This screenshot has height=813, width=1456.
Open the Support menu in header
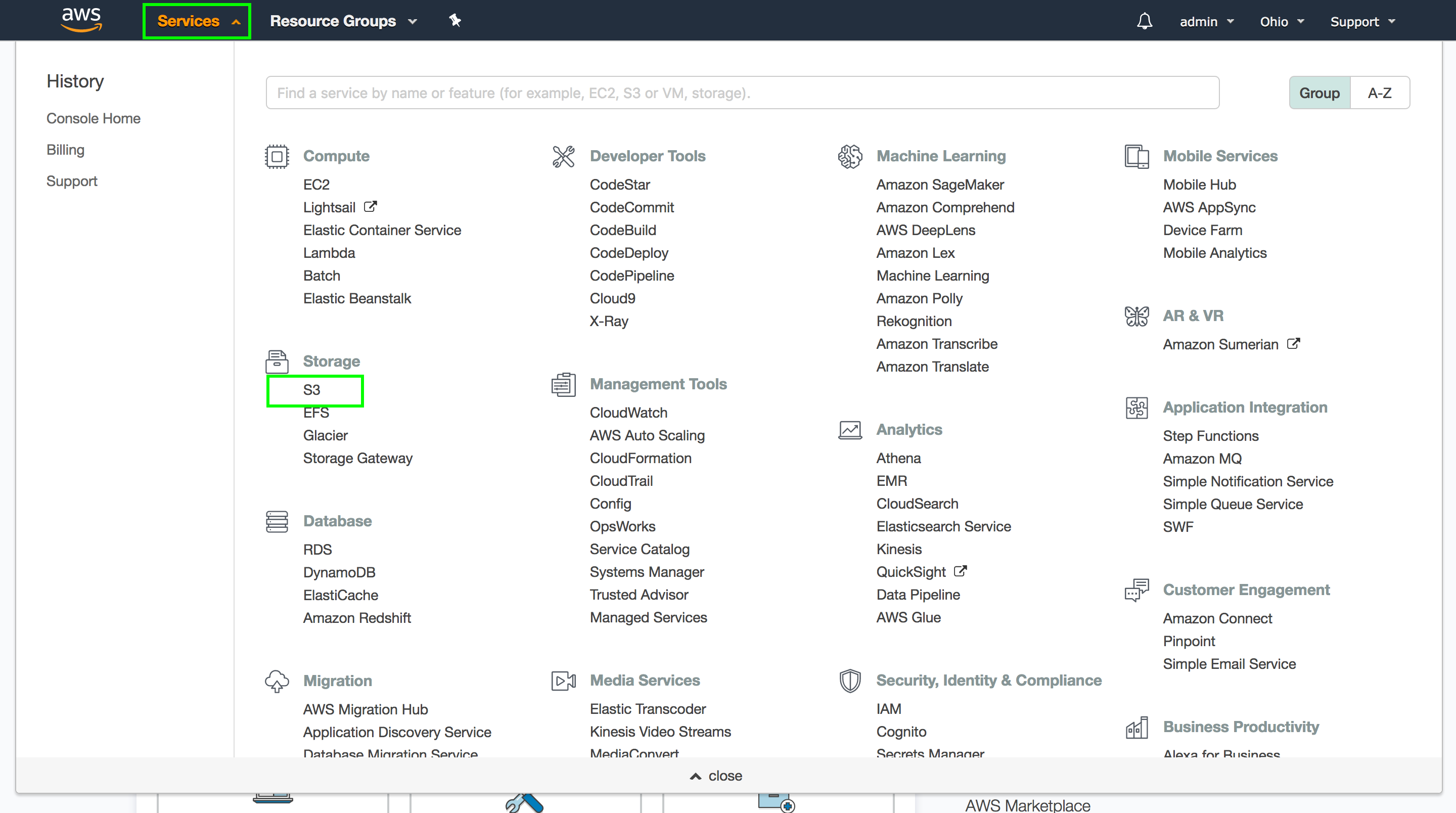tap(1362, 21)
